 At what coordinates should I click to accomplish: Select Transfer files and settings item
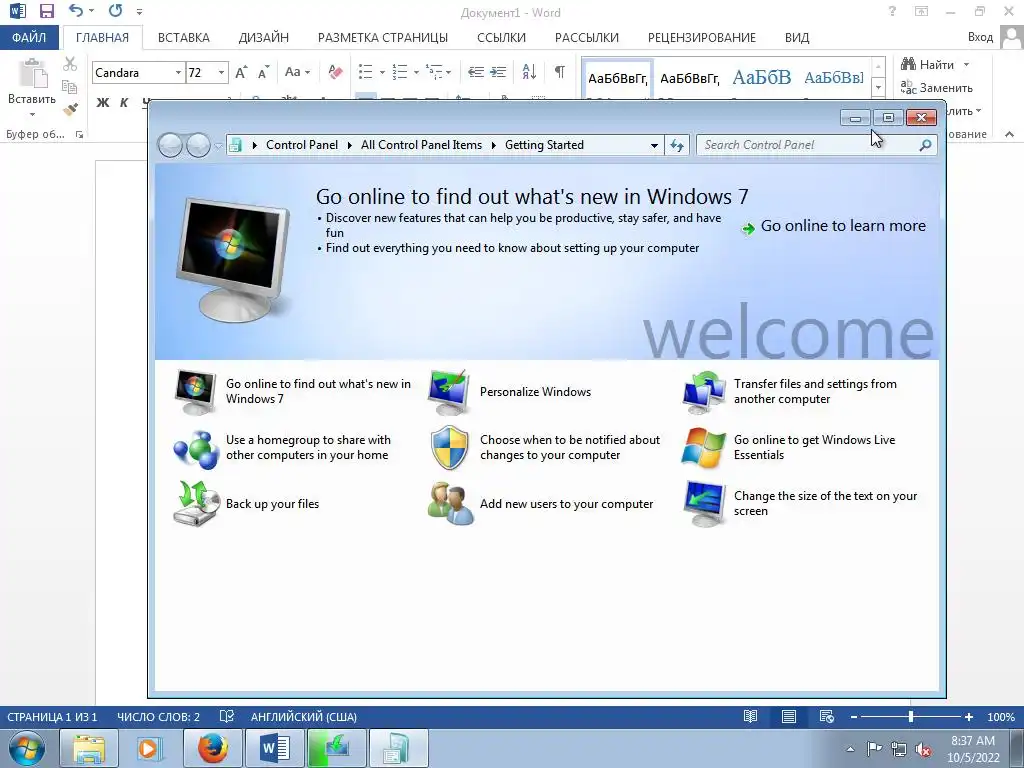coord(790,392)
